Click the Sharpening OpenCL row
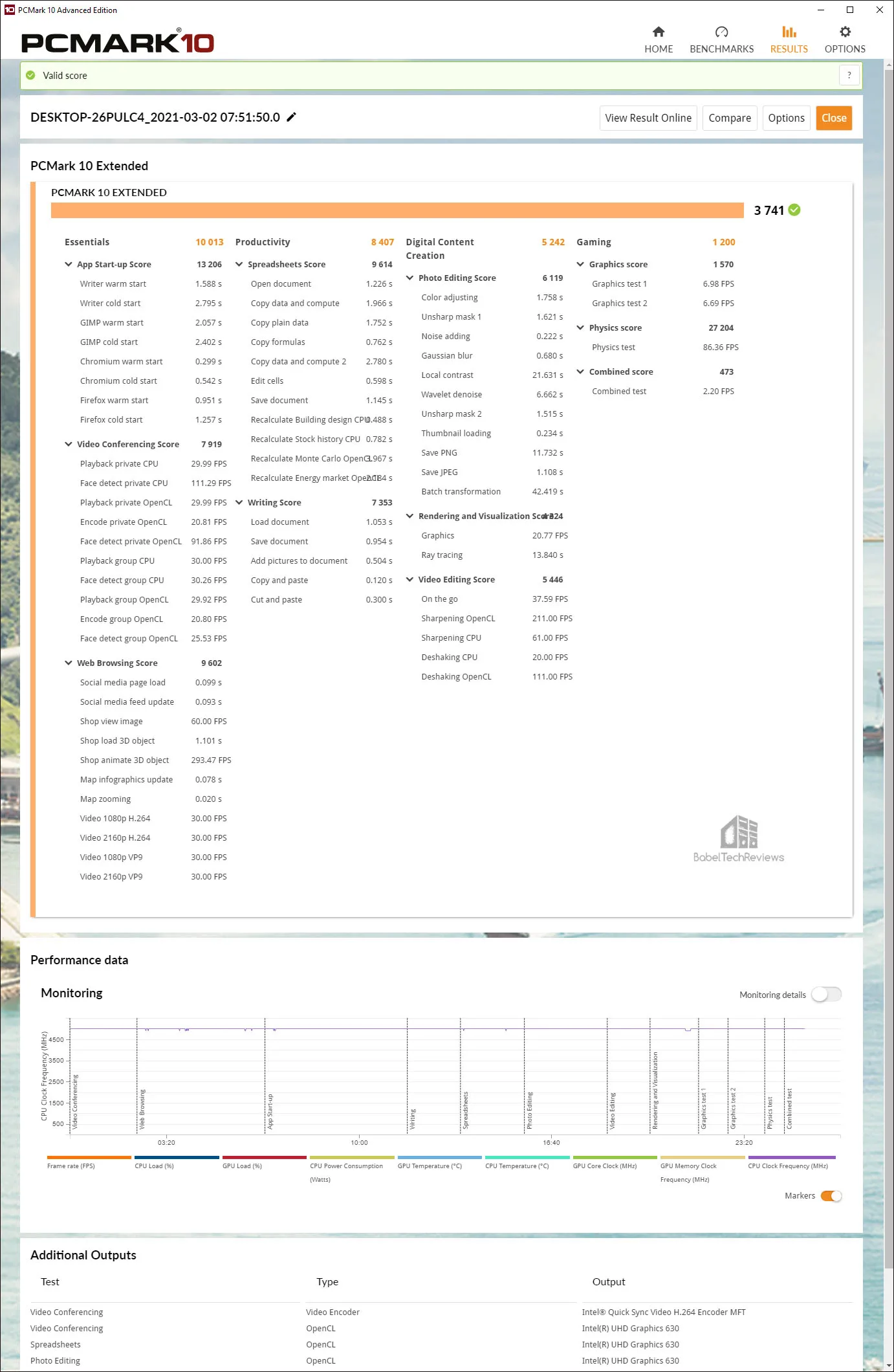The height and width of the screenshot is (1372, 894). [x=497, y=619]
